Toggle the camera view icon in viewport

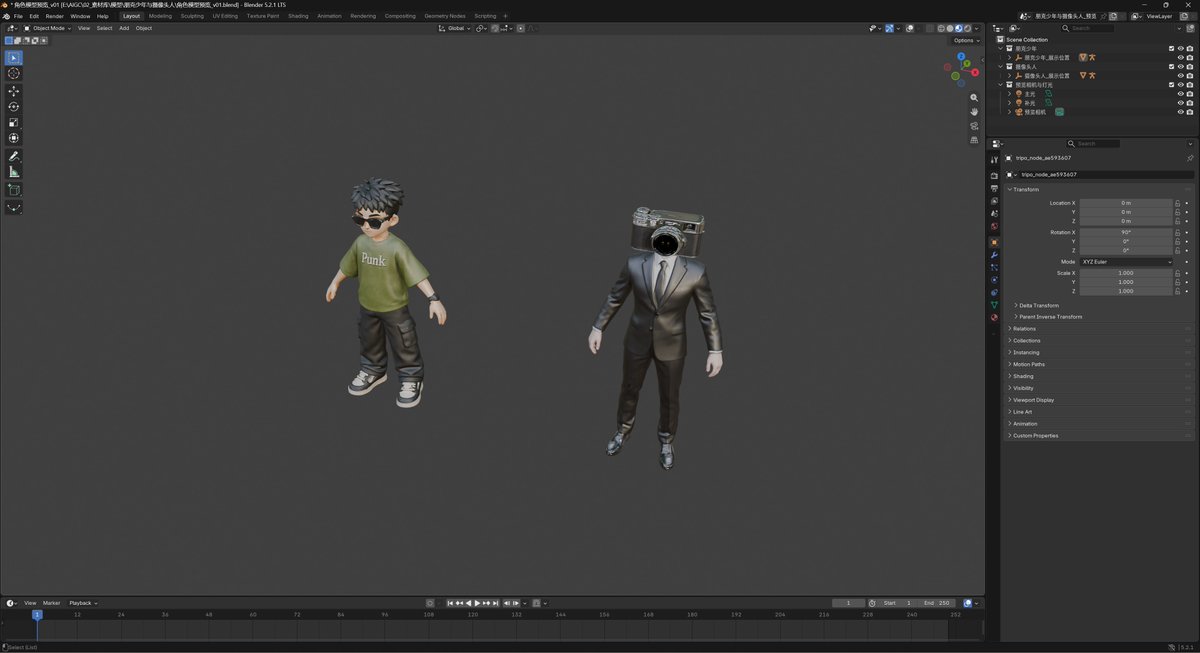[974, 126]
